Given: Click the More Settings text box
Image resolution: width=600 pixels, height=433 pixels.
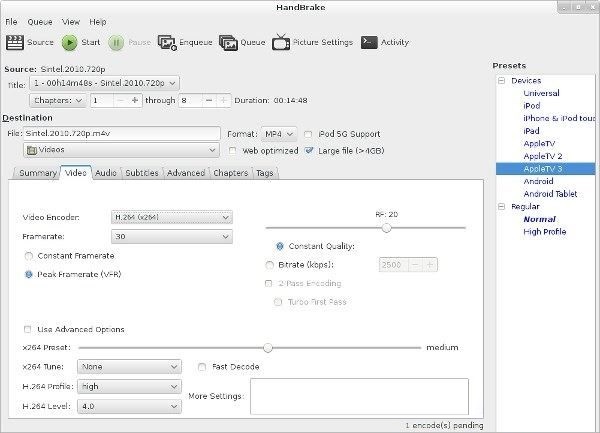Looking at the screenshot, I should tap(358, 396).
